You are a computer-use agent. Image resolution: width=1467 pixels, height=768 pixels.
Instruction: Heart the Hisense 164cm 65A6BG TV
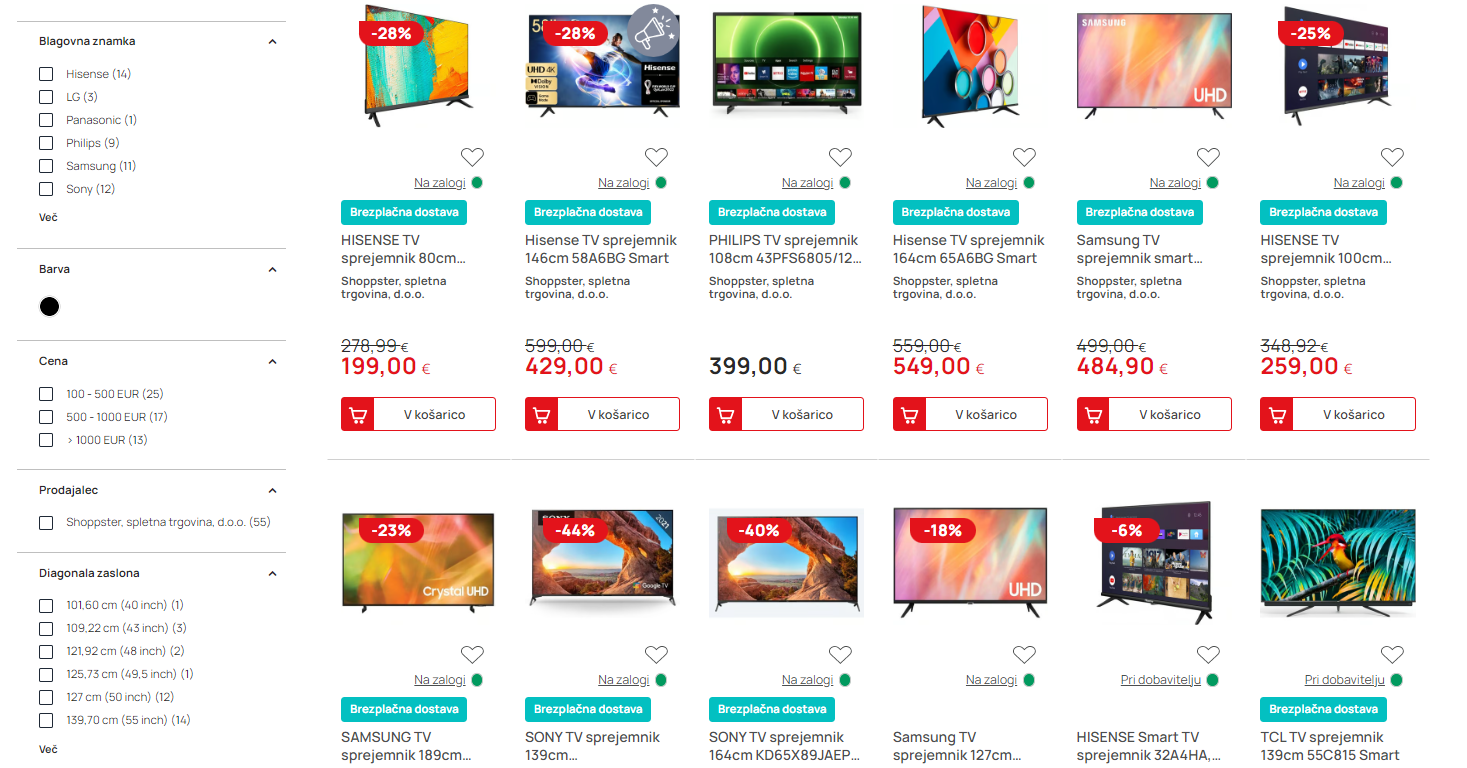[1024, 157]
